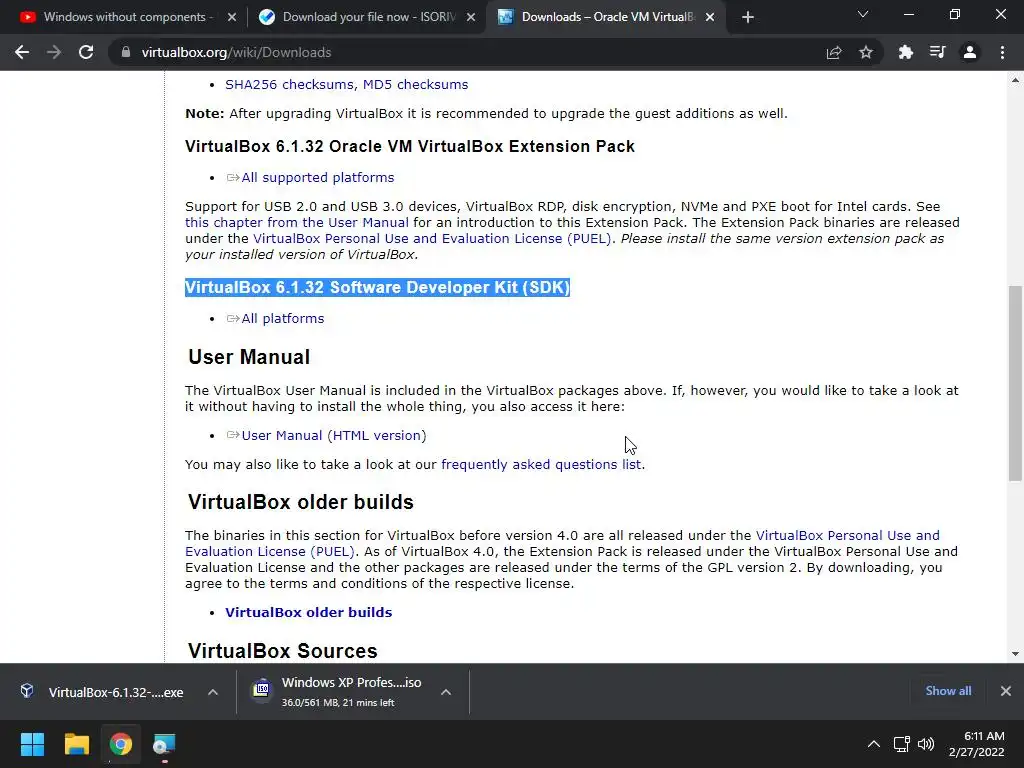The height and width of the screenshot is (768, 1024).
Task: Open the installer app icon on taskbar
Action: 164,744
